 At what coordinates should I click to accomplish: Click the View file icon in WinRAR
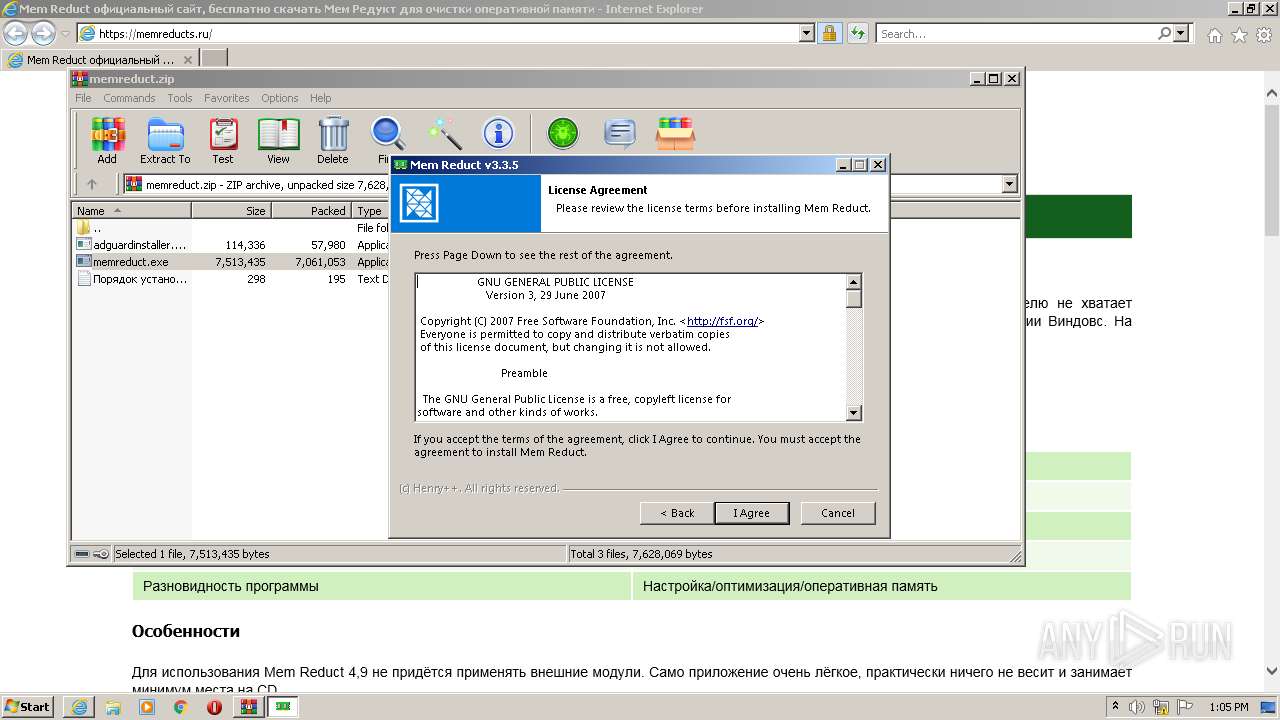coord(278,141)
